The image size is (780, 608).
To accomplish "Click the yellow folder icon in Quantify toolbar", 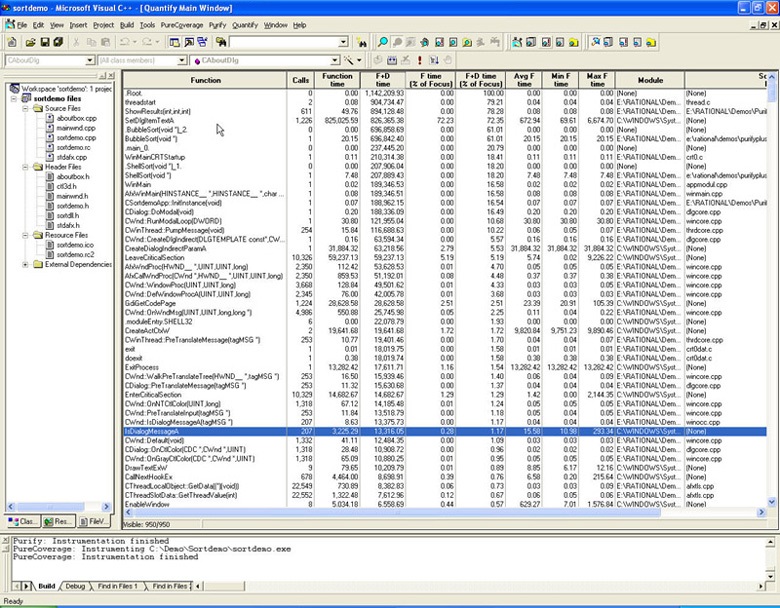I will pos(651,43).
